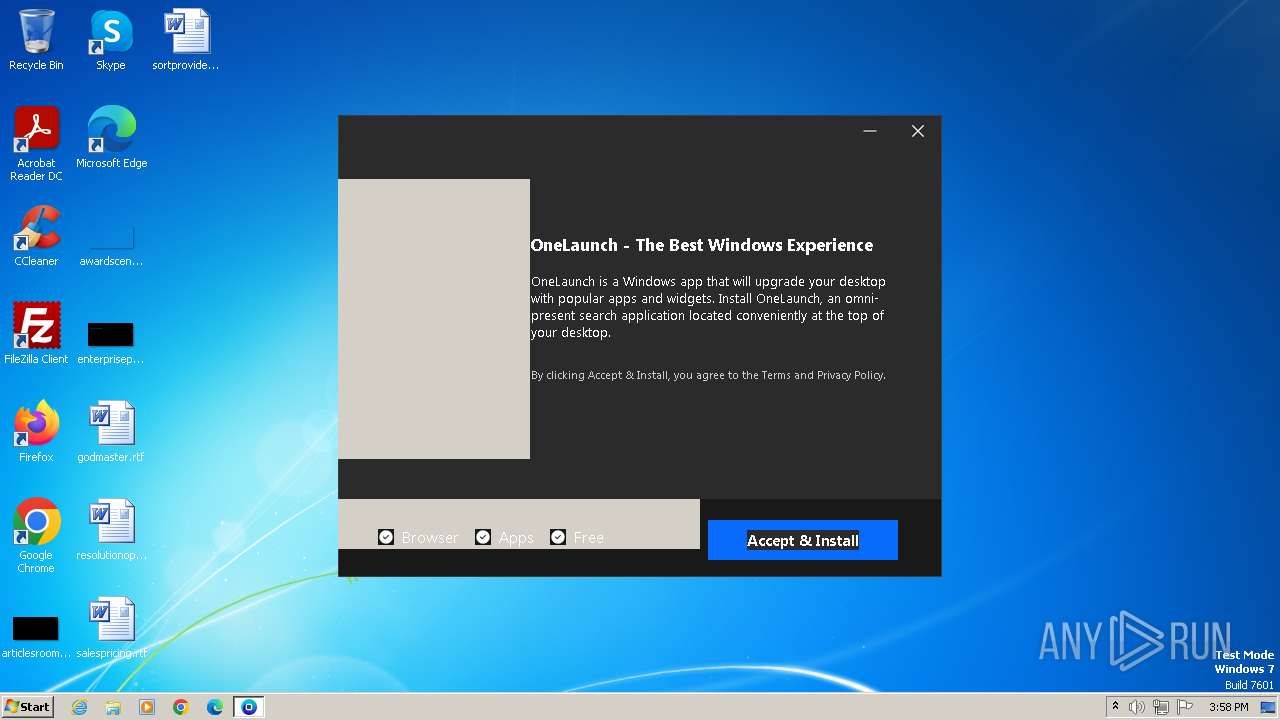Open Internet Explorer from the taskbar
Image resolution: width=1280 pixels, height=720 pixels.
79,707
